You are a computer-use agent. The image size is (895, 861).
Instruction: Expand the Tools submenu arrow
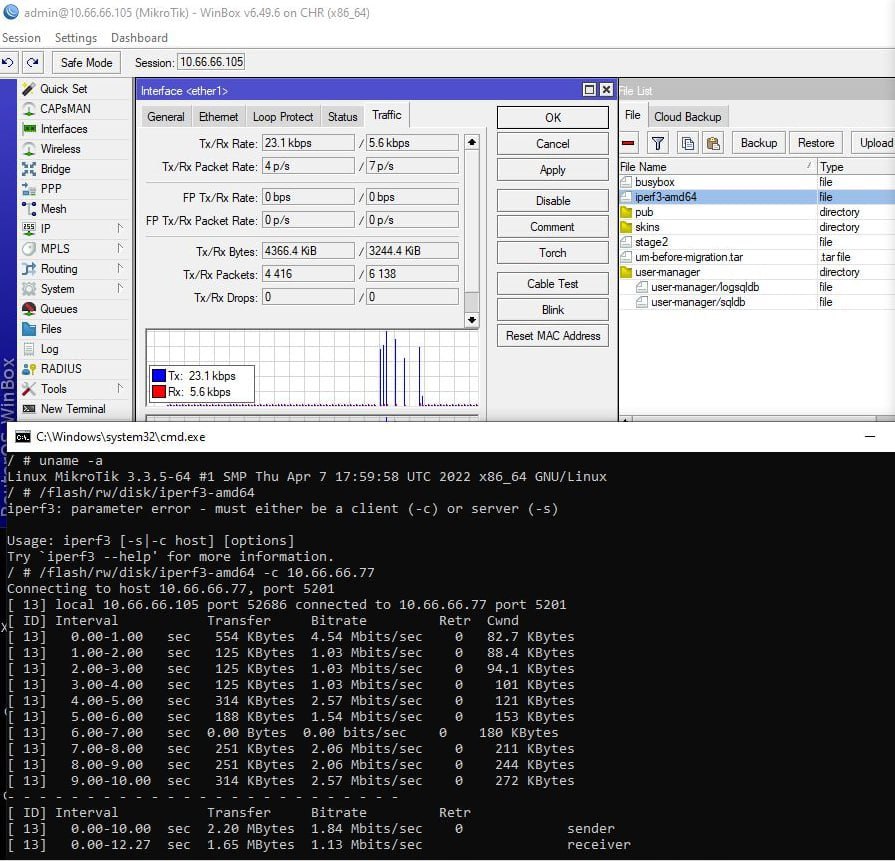[120, 389]
